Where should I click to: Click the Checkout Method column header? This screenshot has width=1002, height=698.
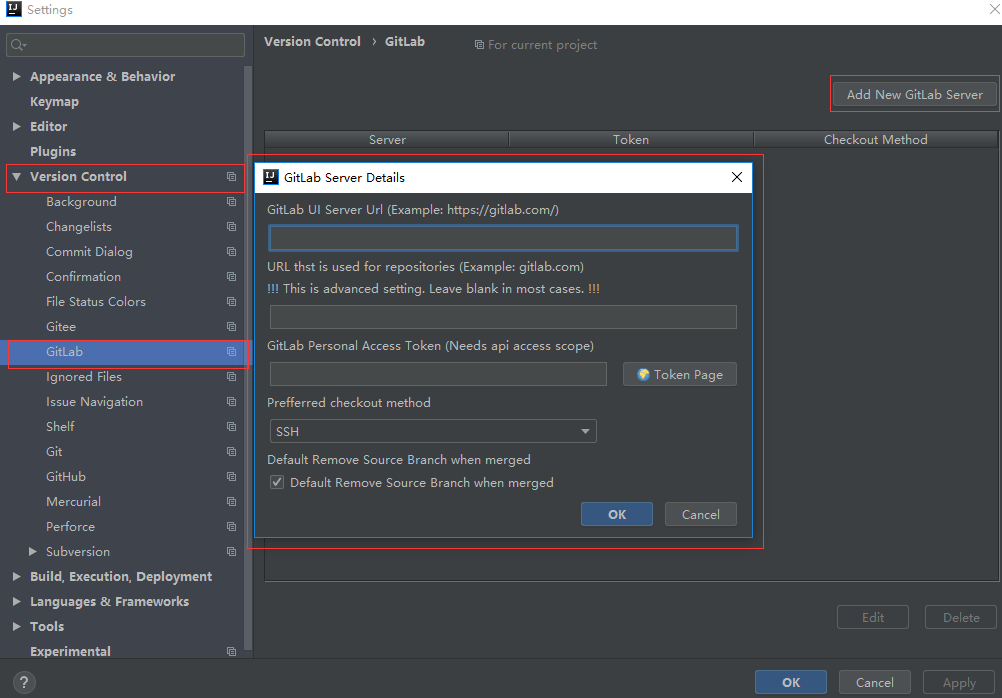[875, 139]
